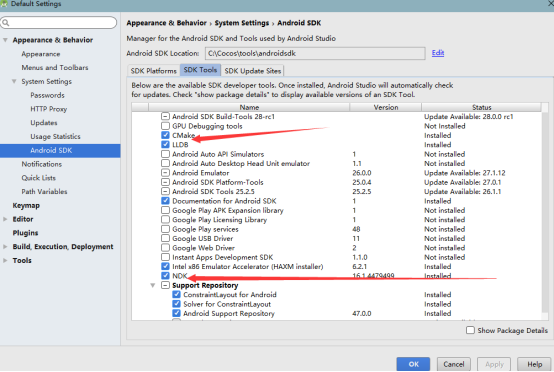Check Android Auto Desktop Head Unit emulator
This screenshot has height=372, width=554.
tap(165, 163)
